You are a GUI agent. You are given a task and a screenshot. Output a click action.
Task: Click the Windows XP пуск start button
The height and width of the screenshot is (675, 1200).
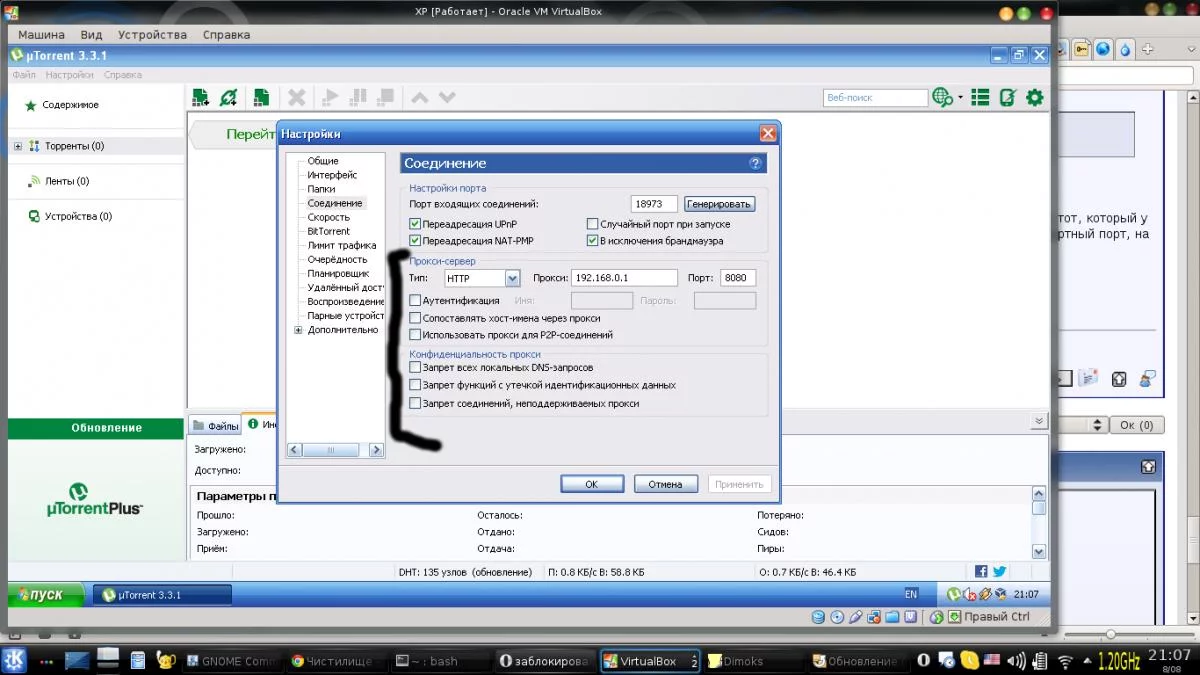(x=45, y=594)
